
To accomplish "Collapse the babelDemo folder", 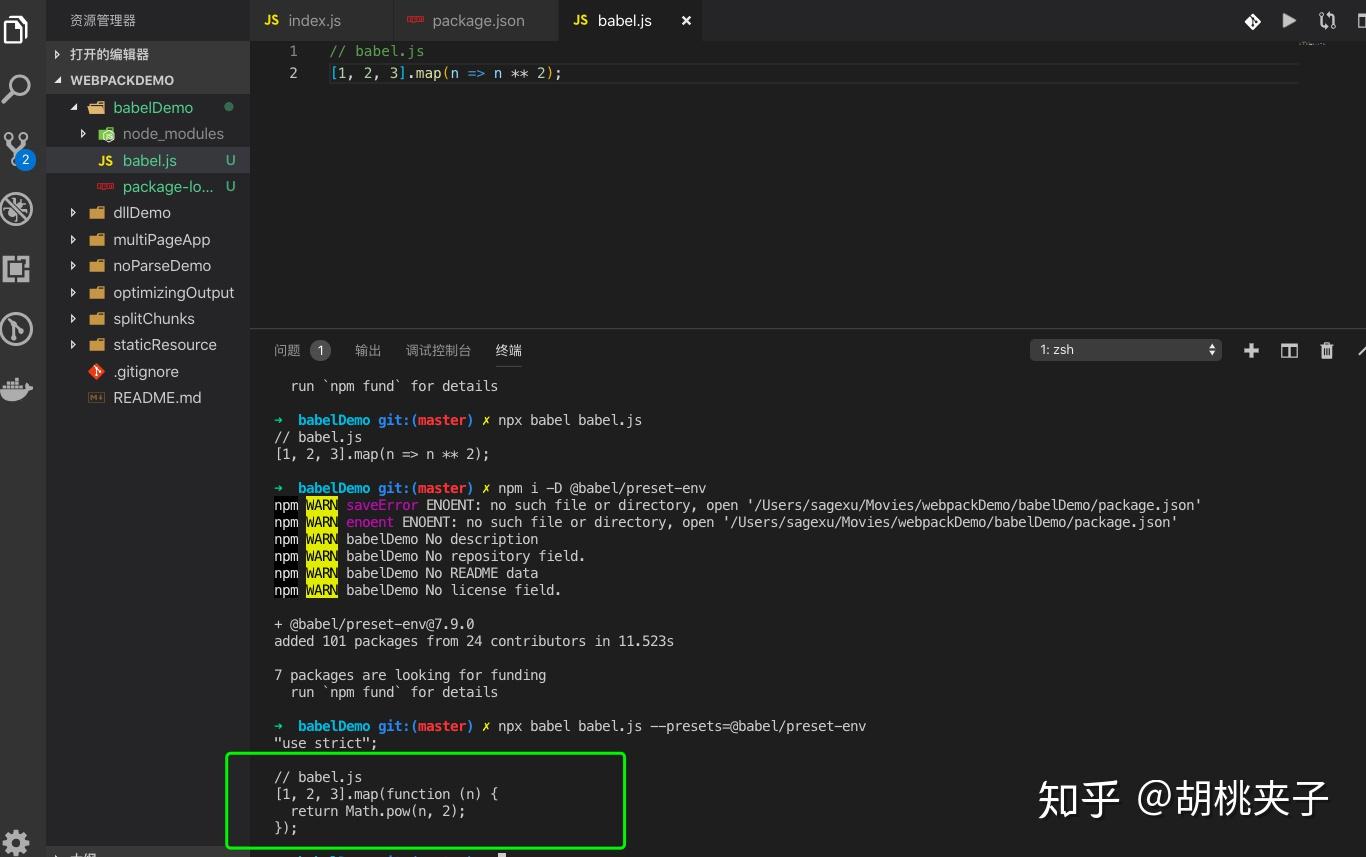I will [x=72, y=107].
